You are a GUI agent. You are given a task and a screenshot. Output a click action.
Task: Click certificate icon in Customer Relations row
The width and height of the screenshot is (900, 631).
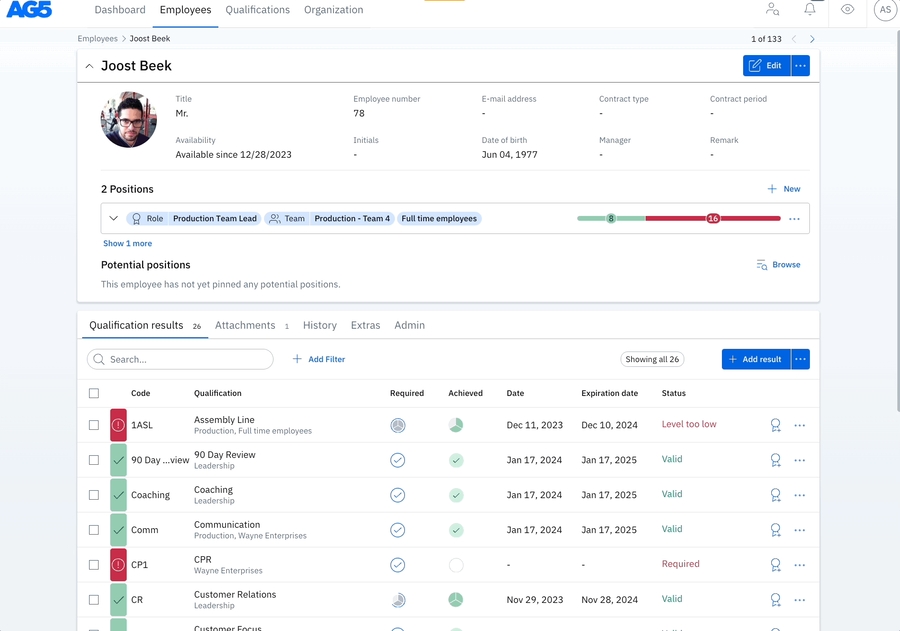pyautogui.click(x=775, y=600)
